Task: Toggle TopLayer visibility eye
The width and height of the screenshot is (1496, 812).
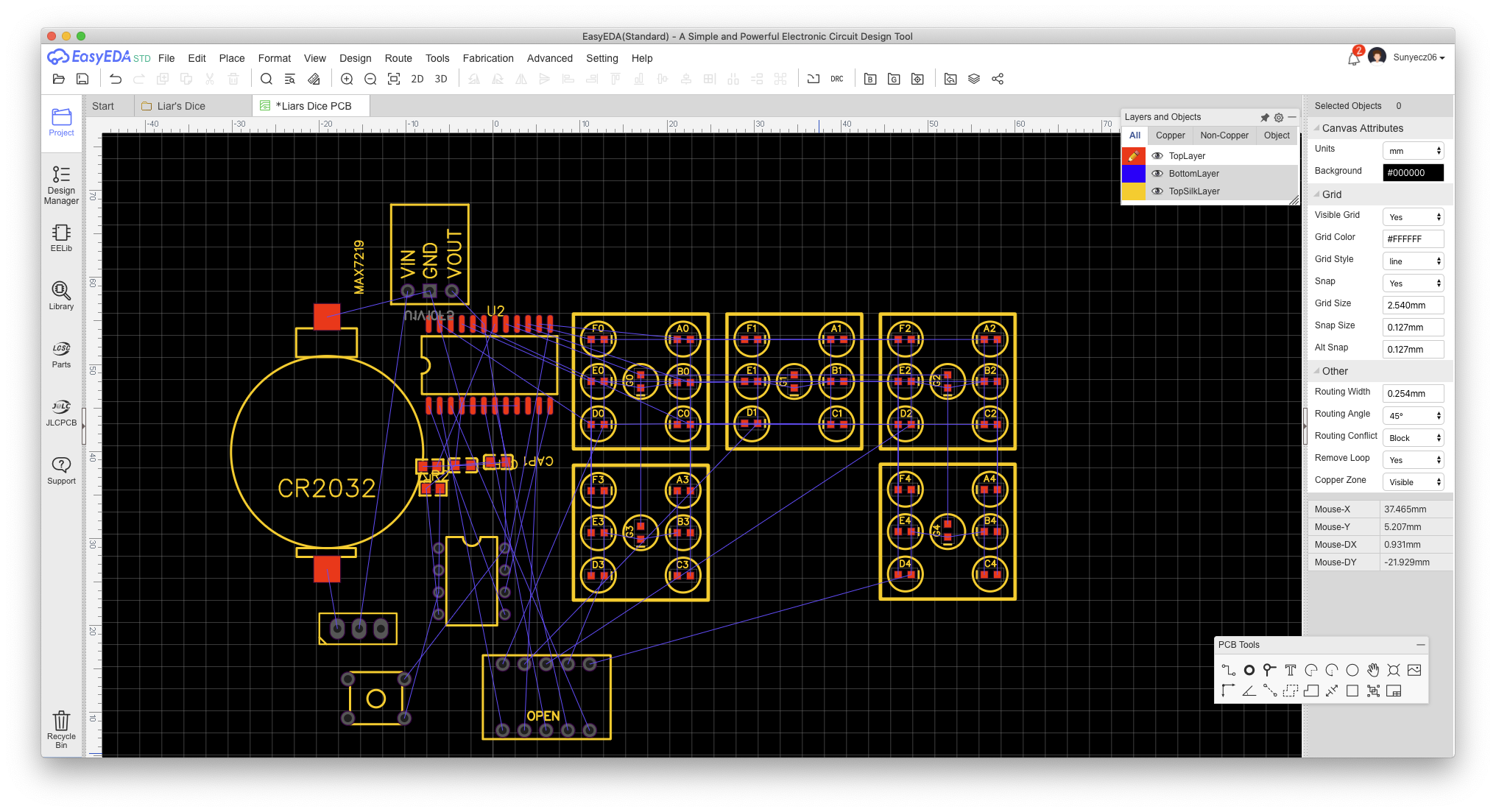Action: [x=1157, y=156]
